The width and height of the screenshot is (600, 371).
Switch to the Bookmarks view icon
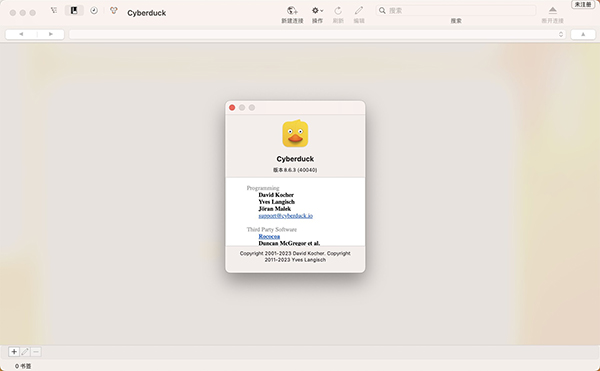click(x=74, y=11)
